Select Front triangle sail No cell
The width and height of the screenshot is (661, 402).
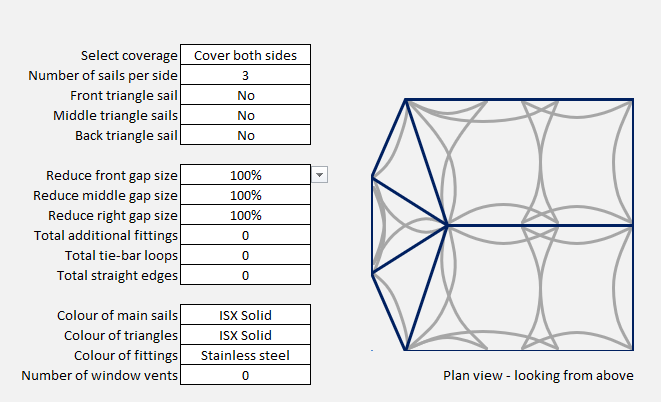click(245, 95)
